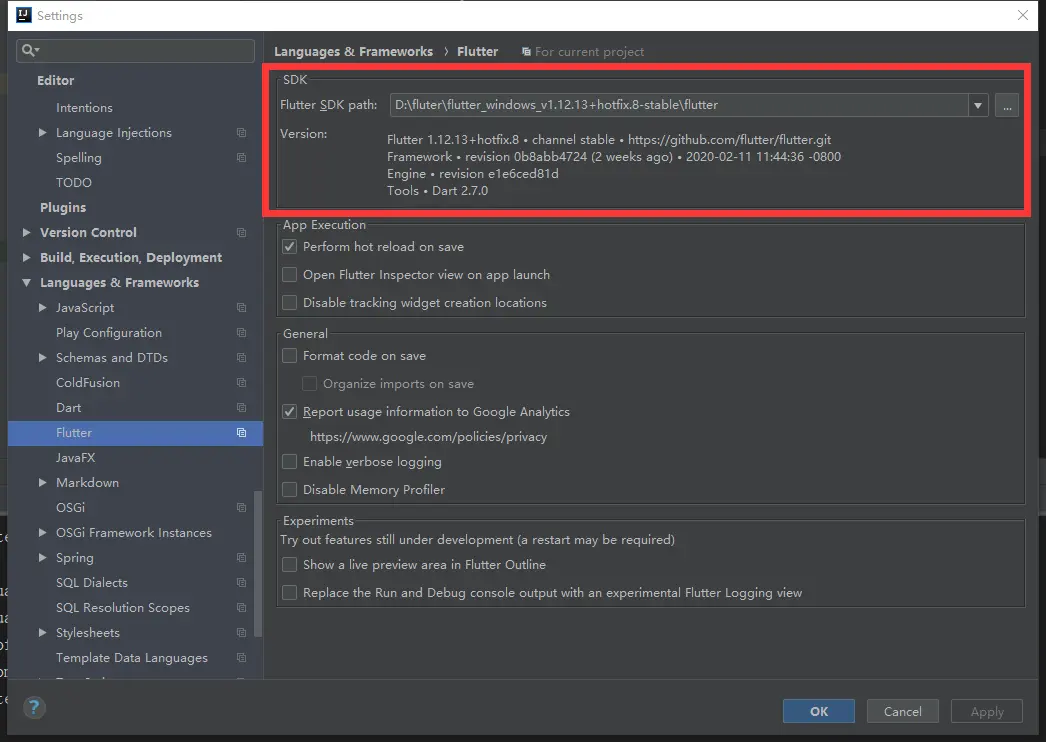Expand the Stylesheets tree node
This screenshot has width=1046, height=742.
[43, 633]
